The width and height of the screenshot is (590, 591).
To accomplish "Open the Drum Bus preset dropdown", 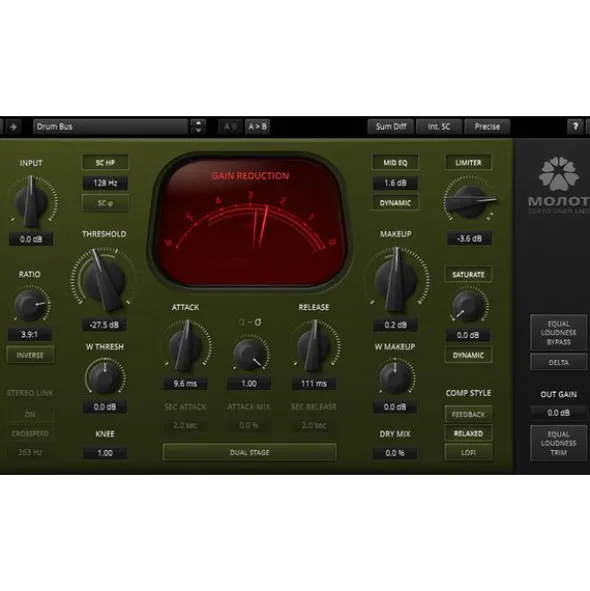I will coord(110,127).
